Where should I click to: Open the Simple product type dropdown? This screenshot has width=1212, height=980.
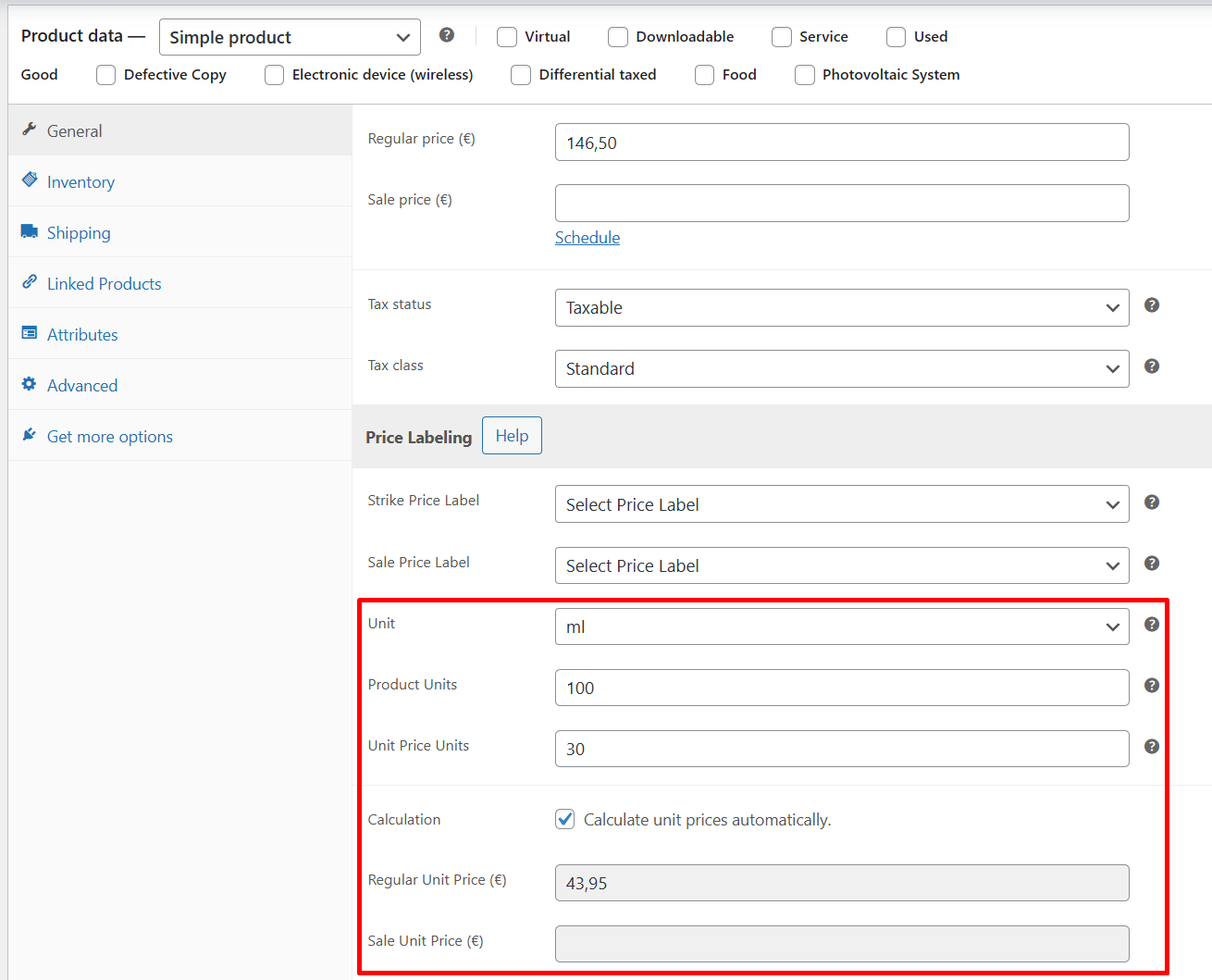290,37
